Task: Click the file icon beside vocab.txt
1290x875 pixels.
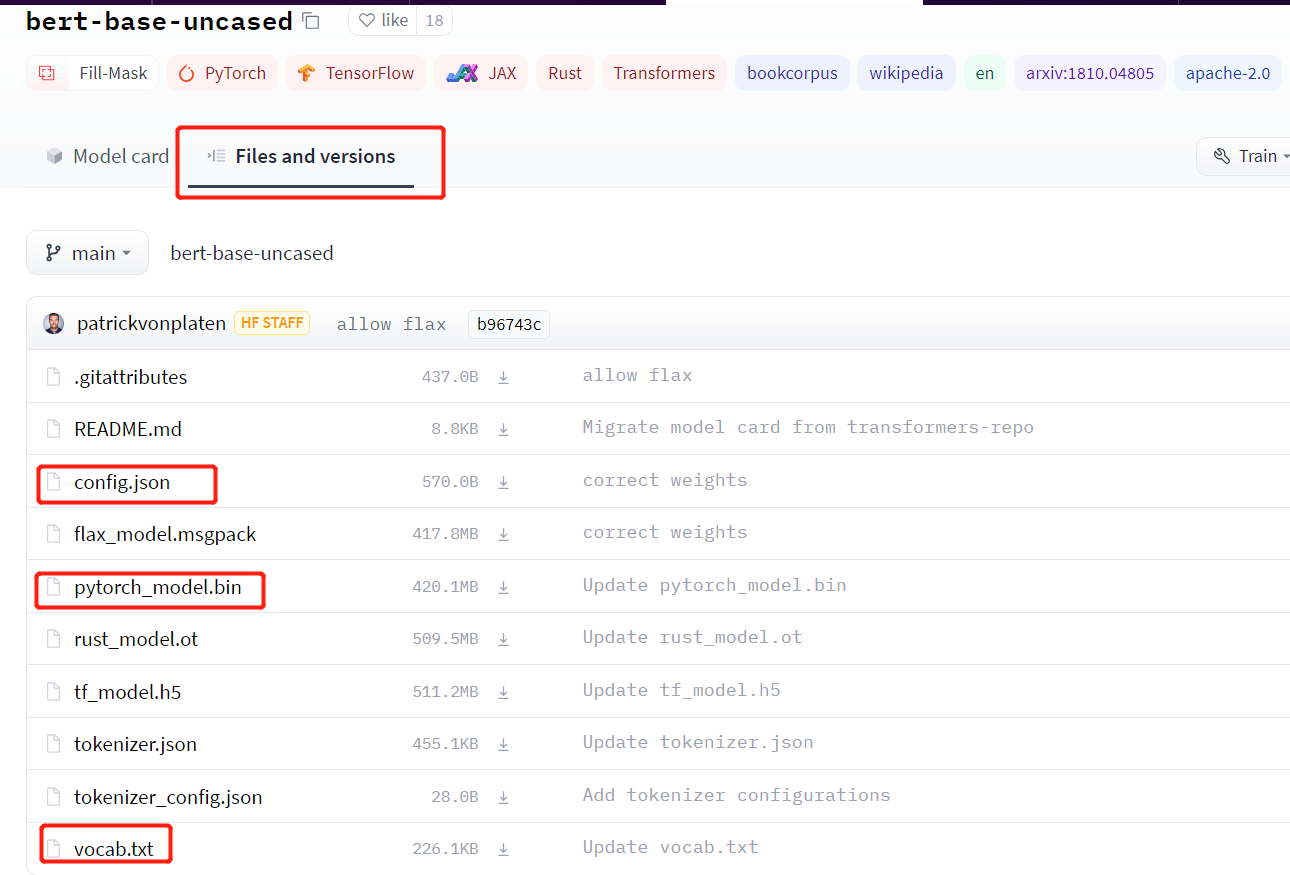Action: click(x=54, y=849)
